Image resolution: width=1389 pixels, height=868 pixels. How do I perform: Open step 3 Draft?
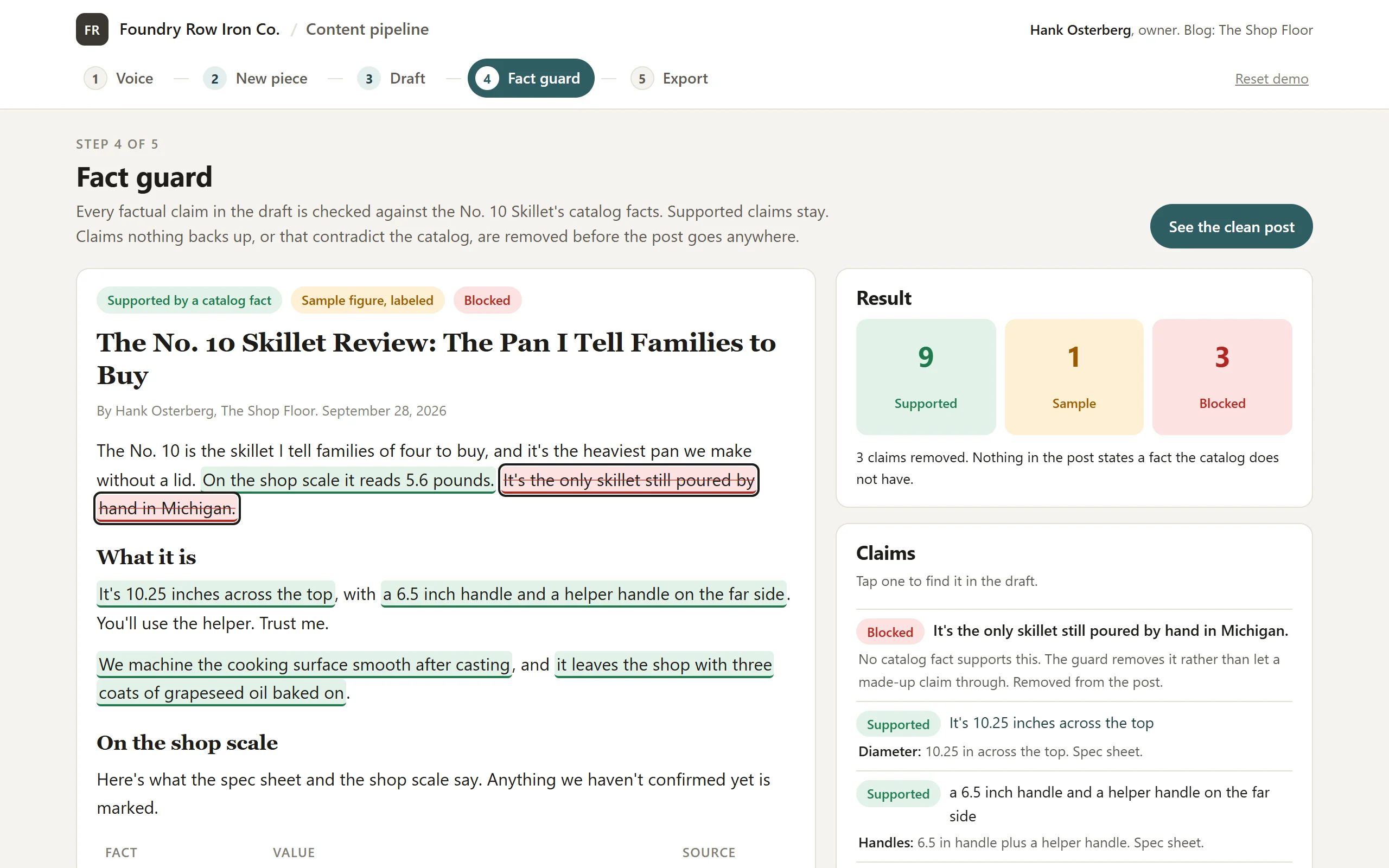click(391, 78)
